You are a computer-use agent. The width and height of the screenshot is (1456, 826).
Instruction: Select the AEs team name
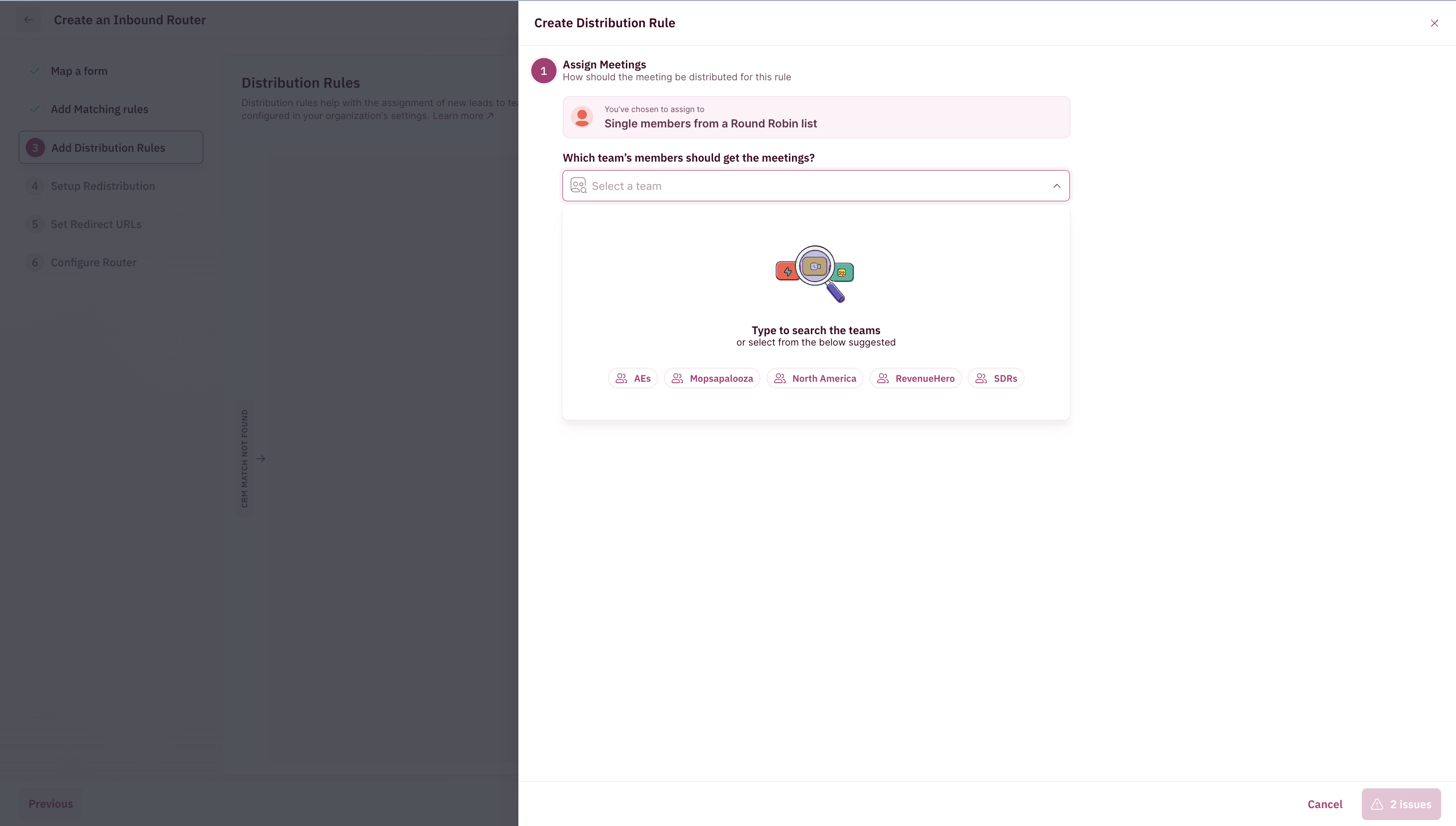pos(642,378)
